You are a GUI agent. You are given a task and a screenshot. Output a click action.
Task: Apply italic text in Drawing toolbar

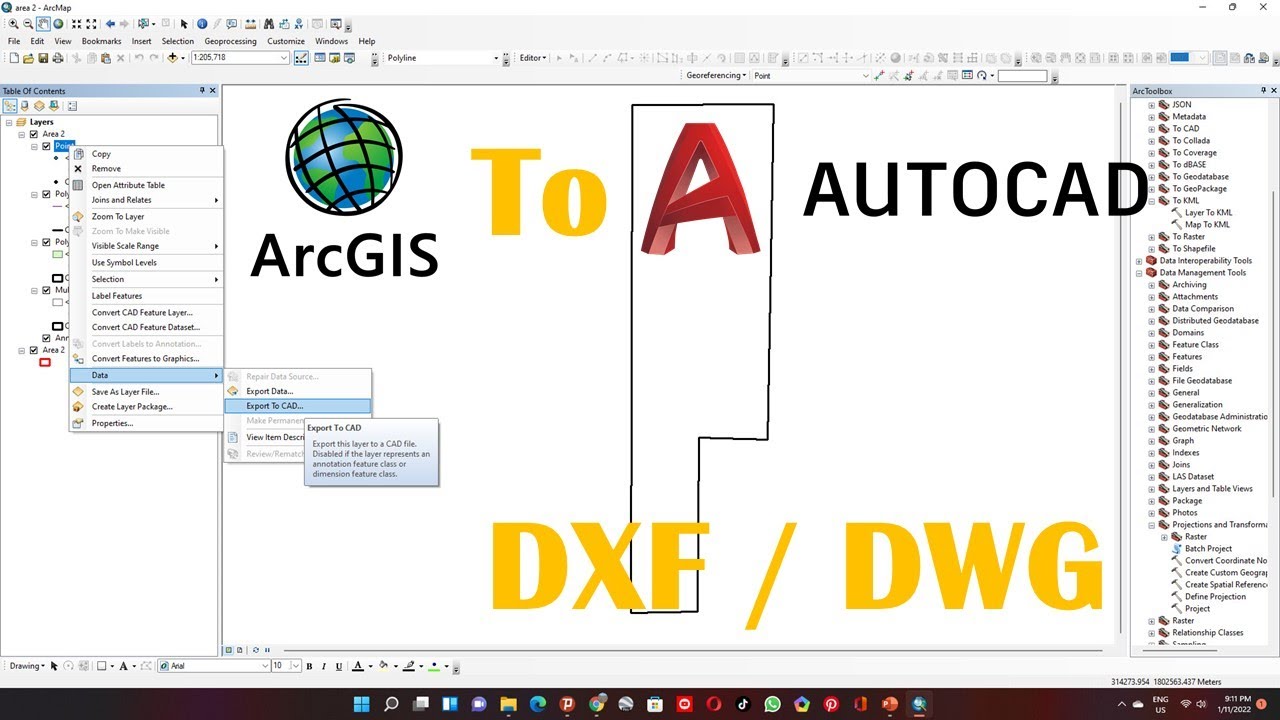[323, 666]
